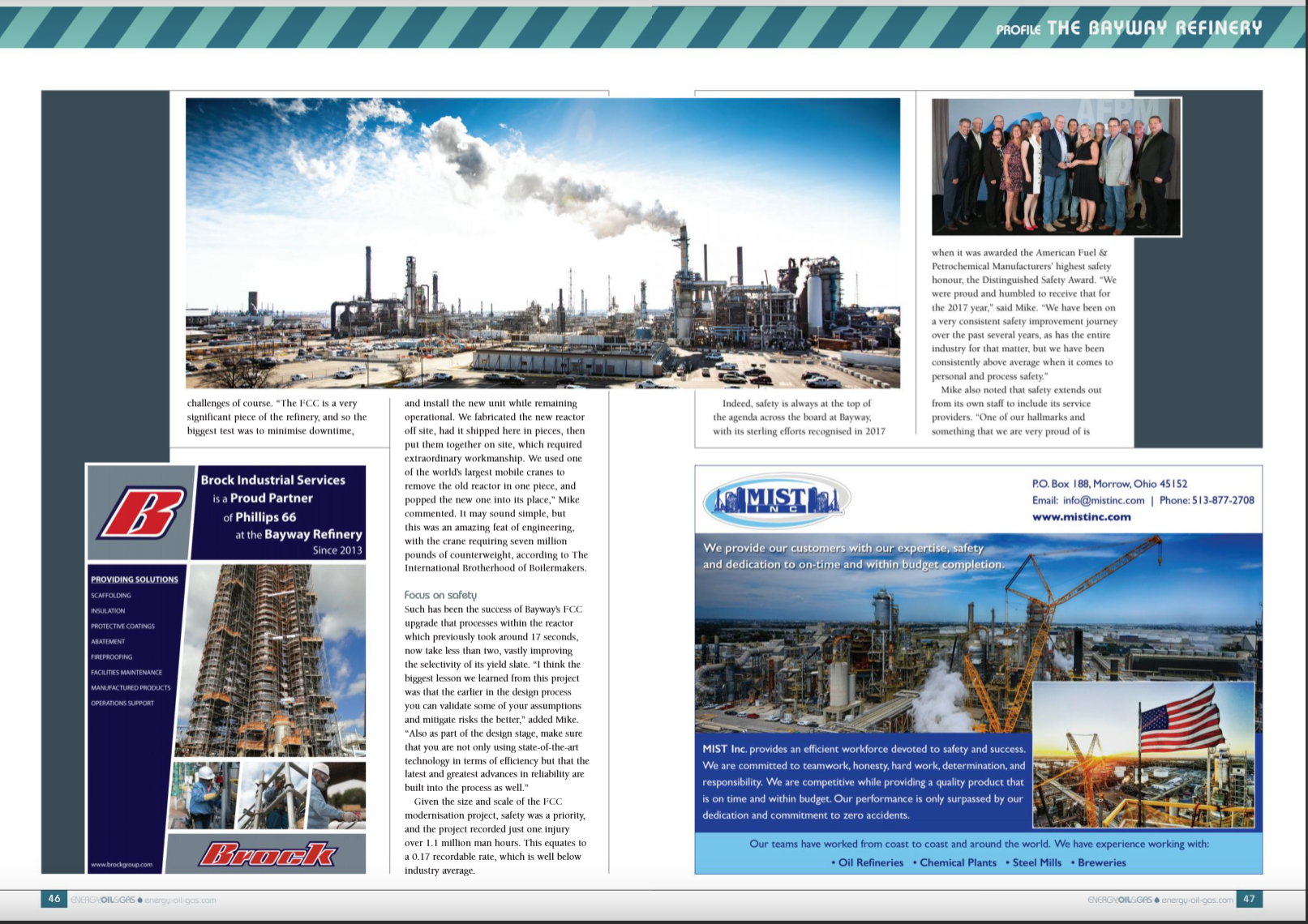Click 'FIREPROOFING' list entry
This screenshot has height=924, width=1308.
pyautogui.click(x=111, y=657)
